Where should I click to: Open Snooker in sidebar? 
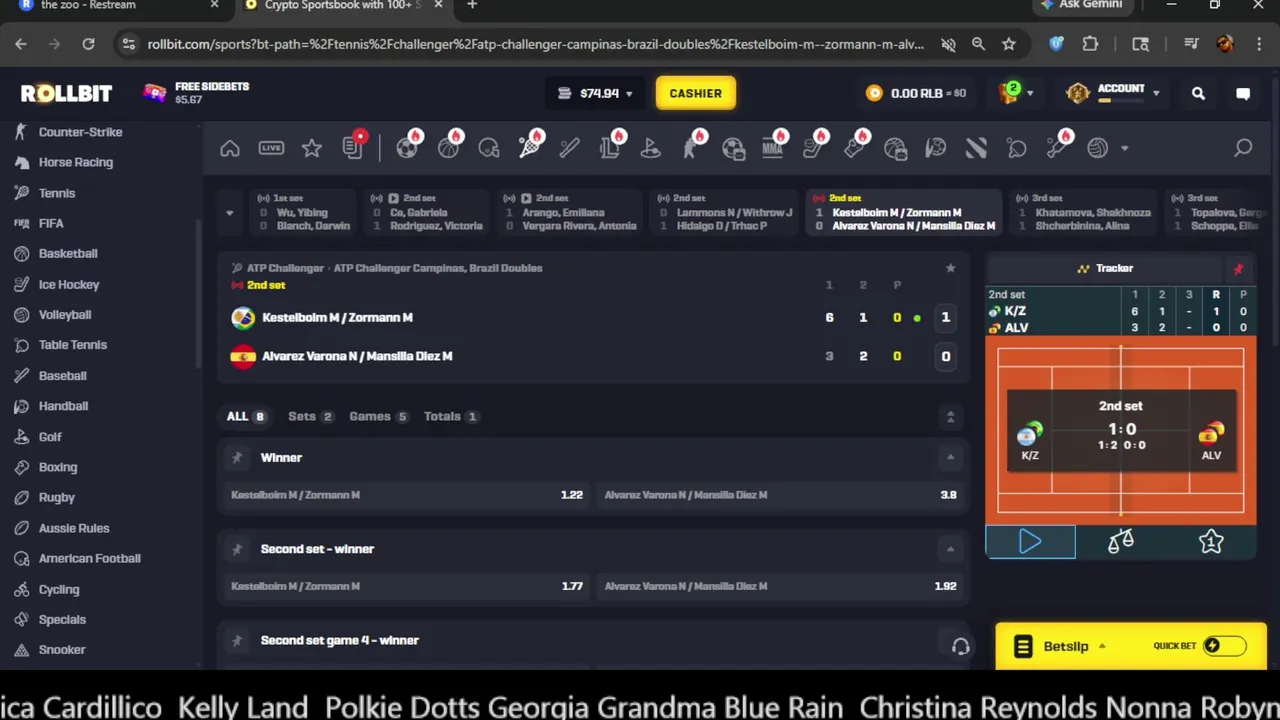click(x=61, y=650)
